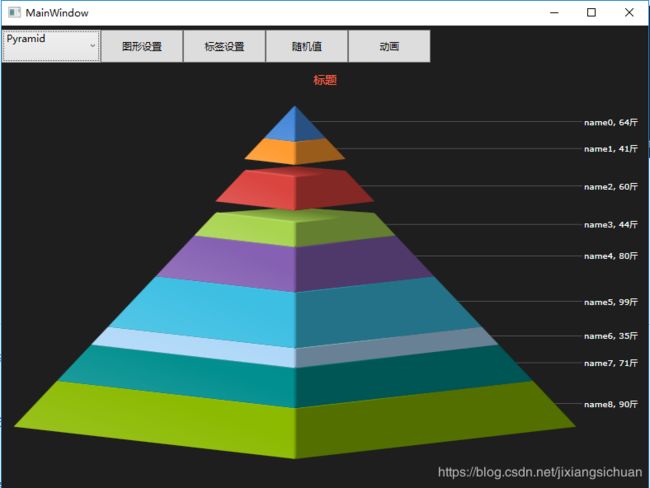Minimize the MainWindow window
This screenshot has height=488, width=650.
pyautogui.click(x=554, y=12)
